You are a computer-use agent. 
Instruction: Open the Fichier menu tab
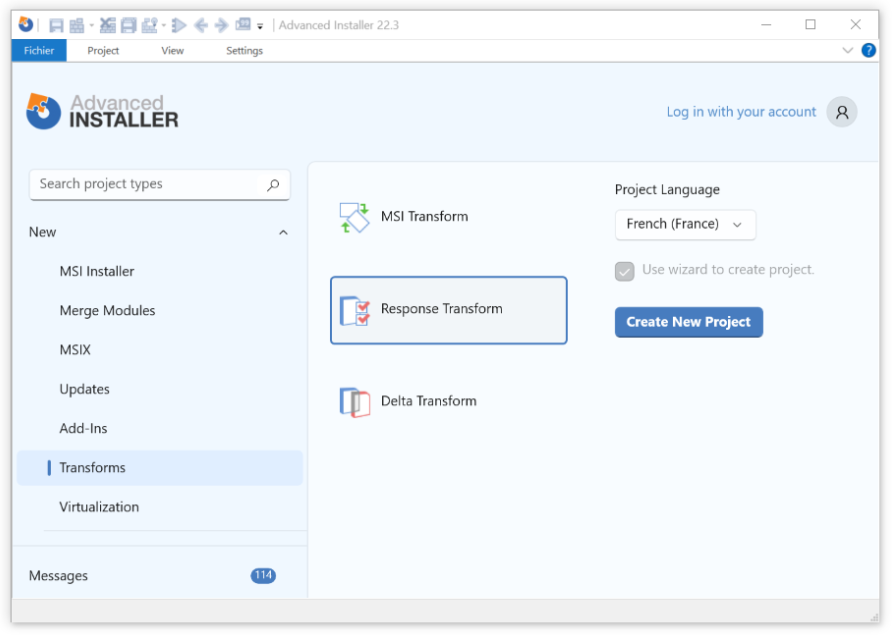(x=39, y=51)
